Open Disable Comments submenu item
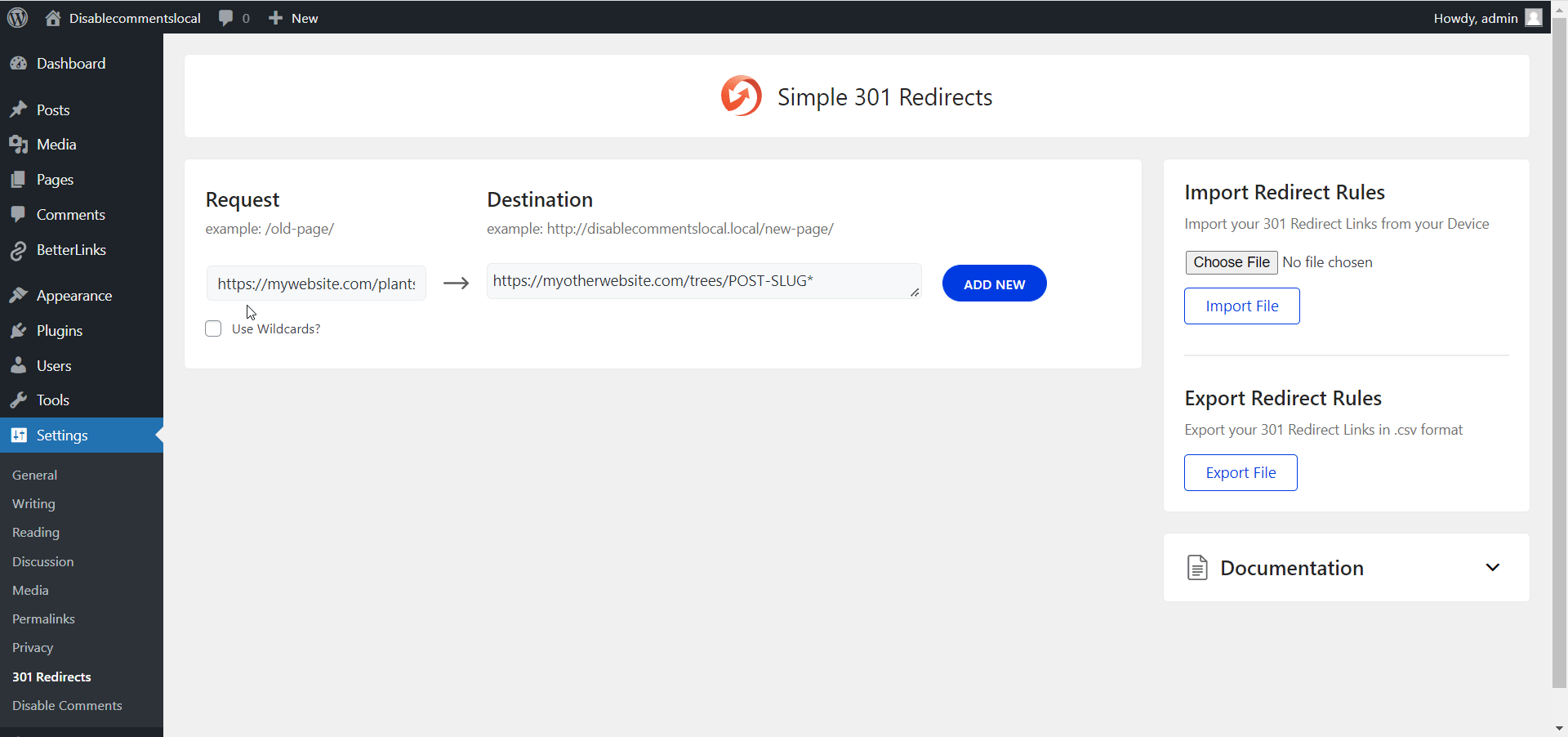 [67, 705]
